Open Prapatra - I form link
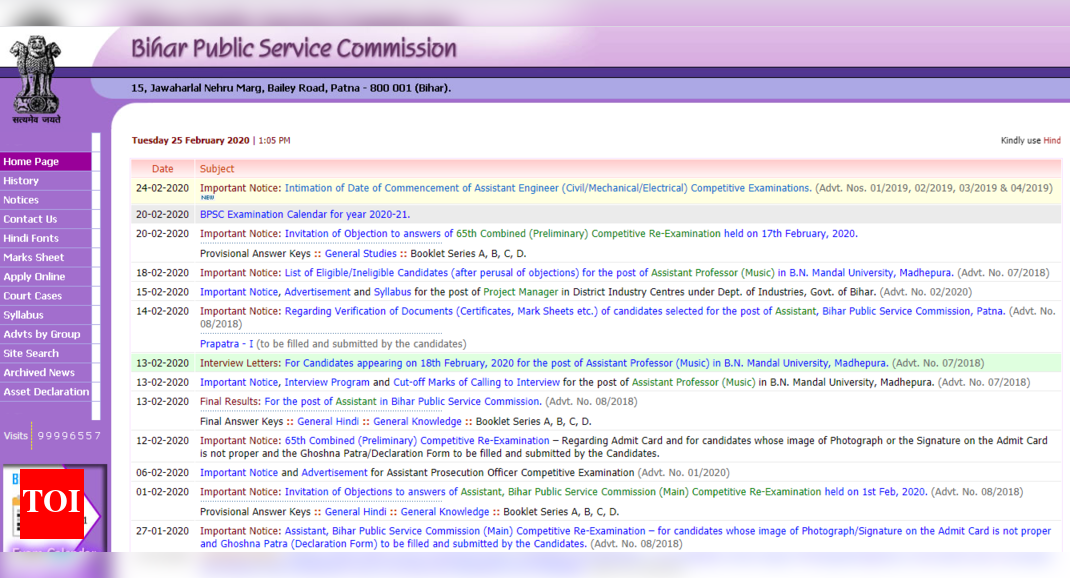 (x=226, y=344)
